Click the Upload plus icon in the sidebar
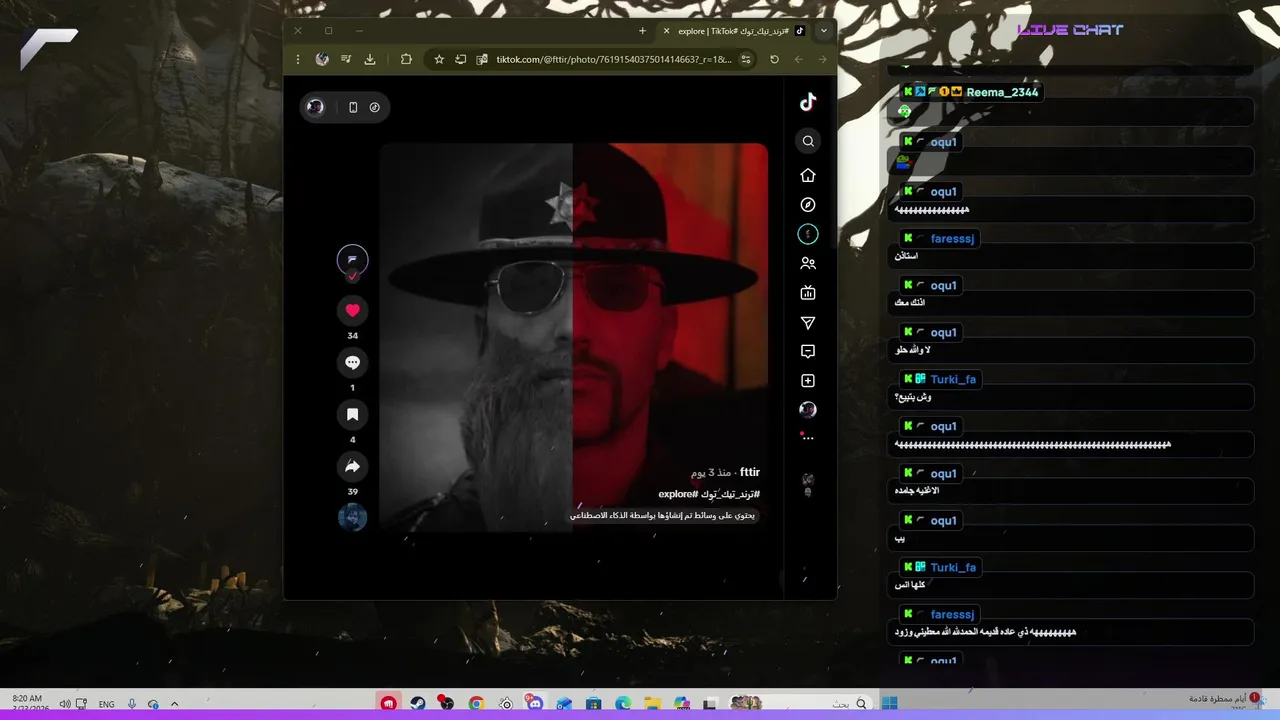Image resolution: width=1280 pixels, height=720 pixels. (x=808, y=381)
